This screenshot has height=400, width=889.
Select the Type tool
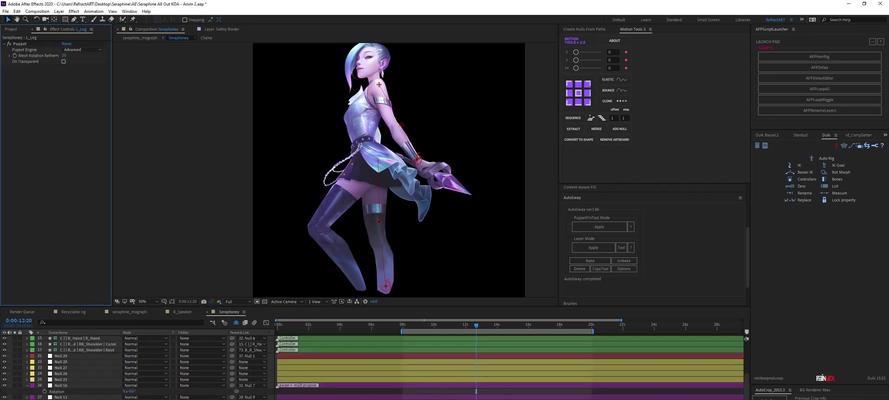pyautogui.click(x=83, y=19)
